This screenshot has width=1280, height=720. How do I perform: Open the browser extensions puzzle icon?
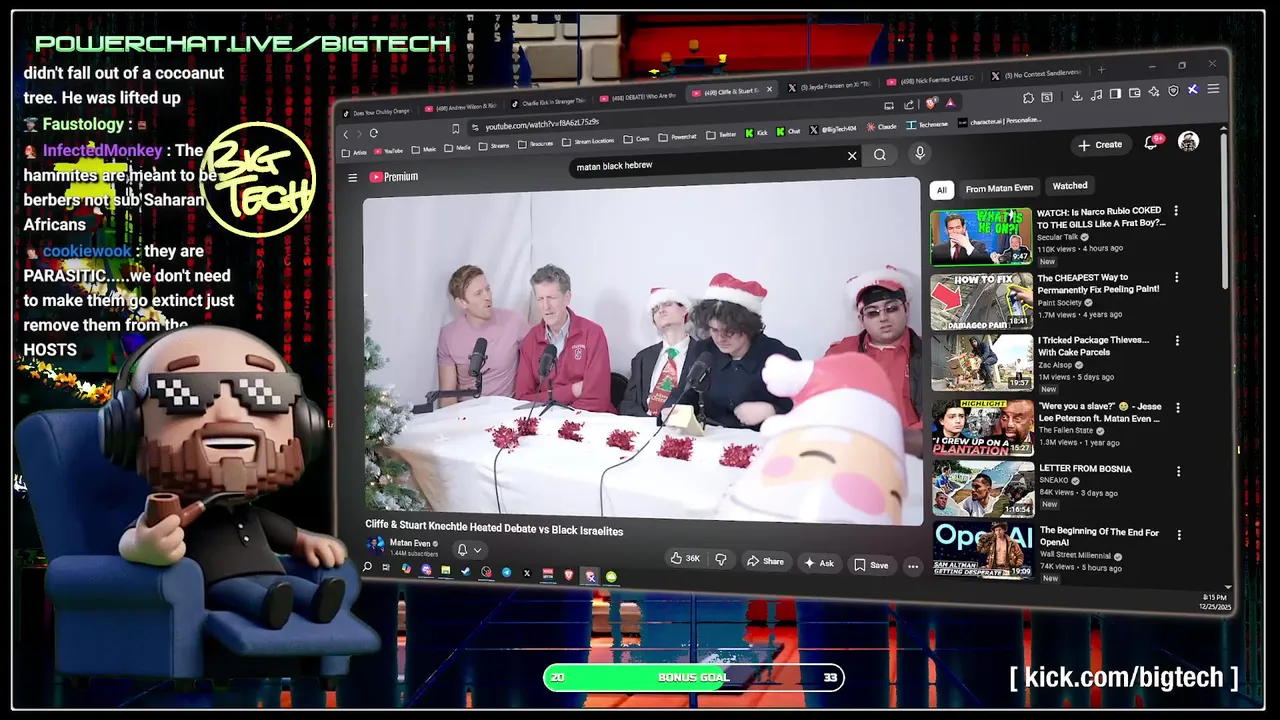click(x=1028, y=98)
